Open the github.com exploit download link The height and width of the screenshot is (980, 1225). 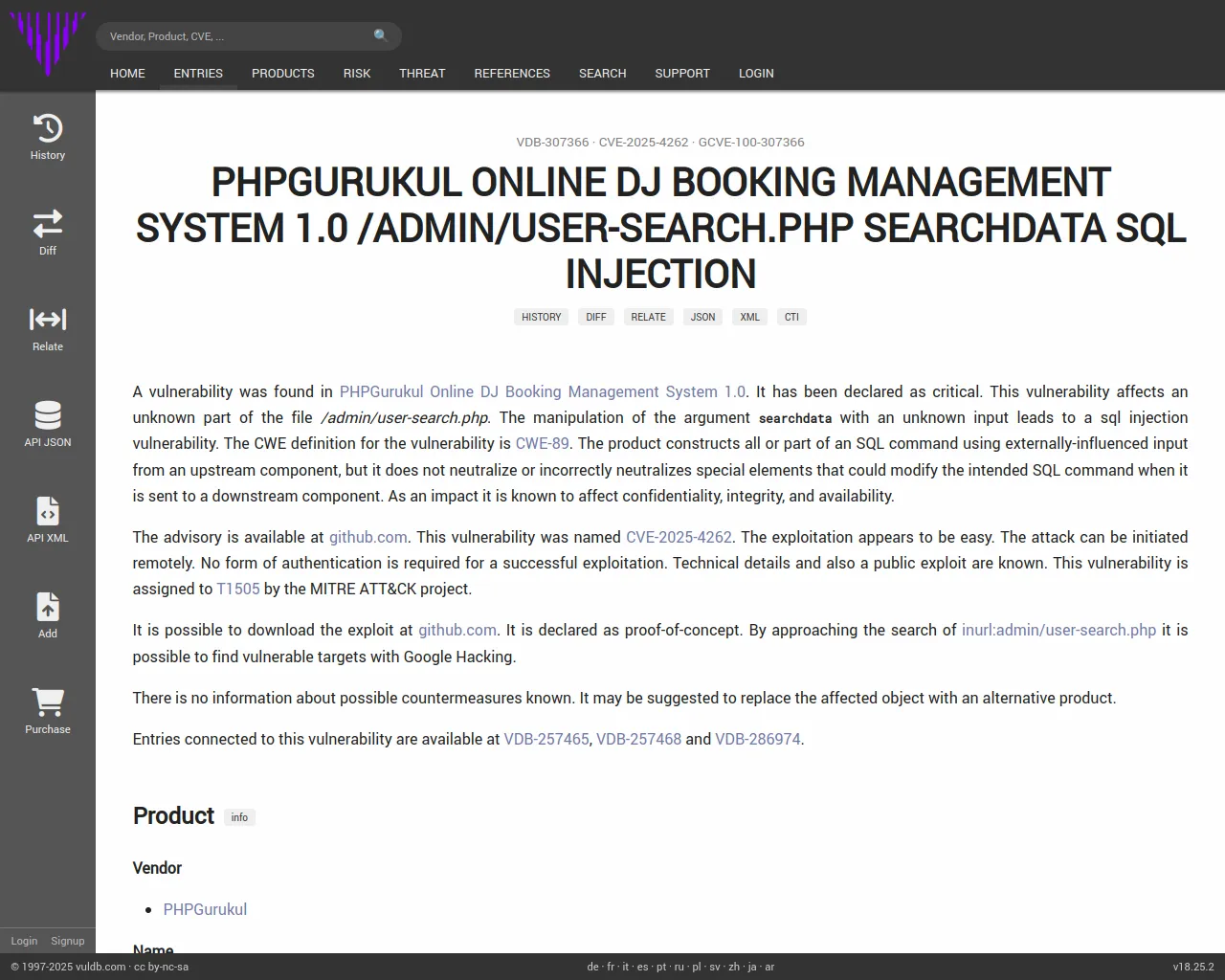[457, 630]
